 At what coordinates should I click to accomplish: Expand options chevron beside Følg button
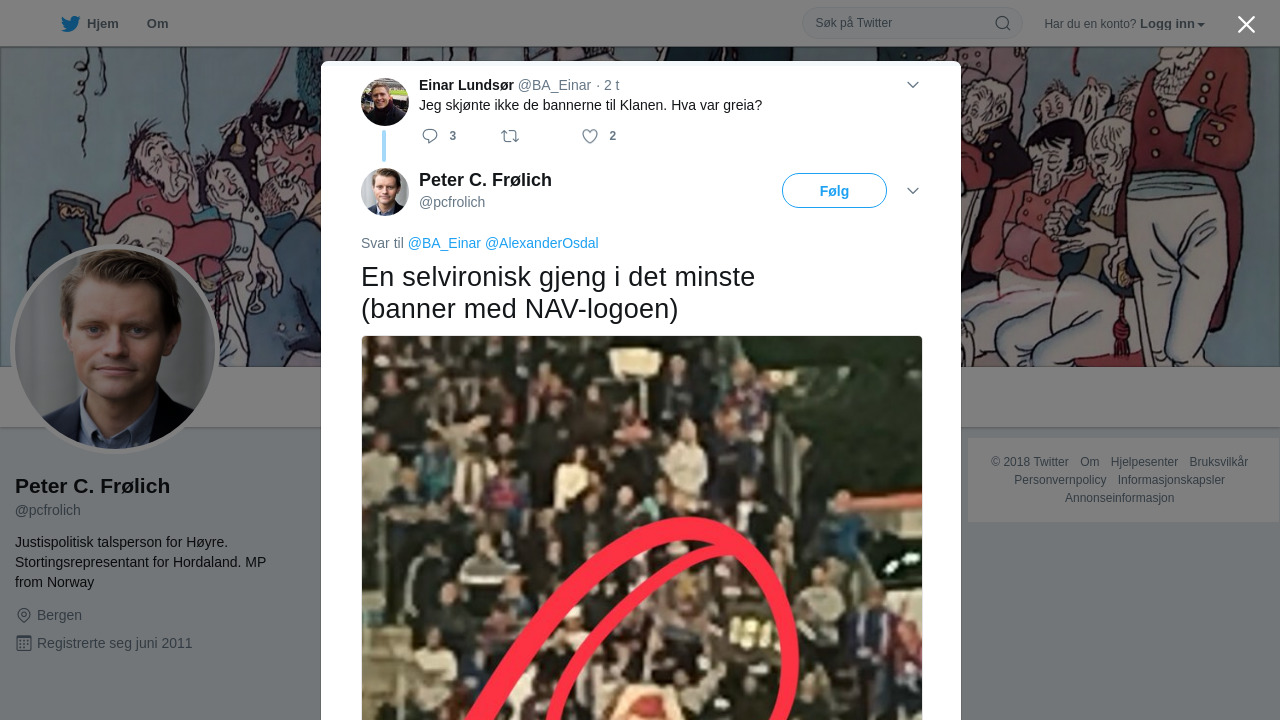pyautogui.click(x=913, y=191)
